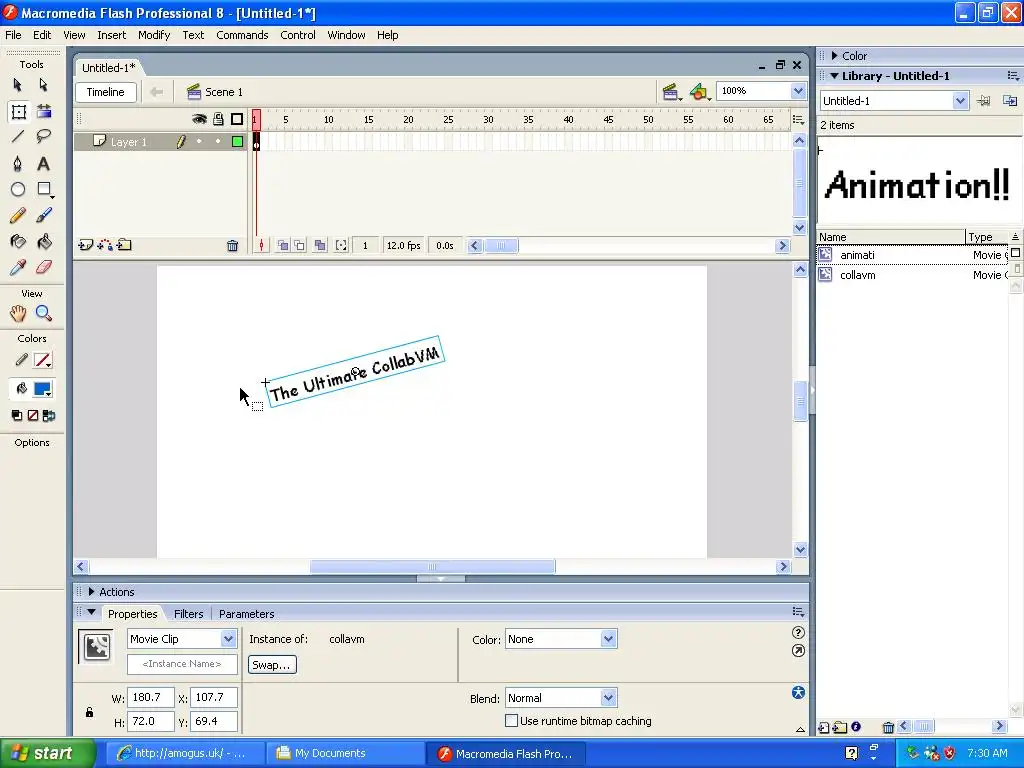Open Library document Untitled-1 dropdown
The width and height of the screenshot is (1024, 768).
point(959,101)
